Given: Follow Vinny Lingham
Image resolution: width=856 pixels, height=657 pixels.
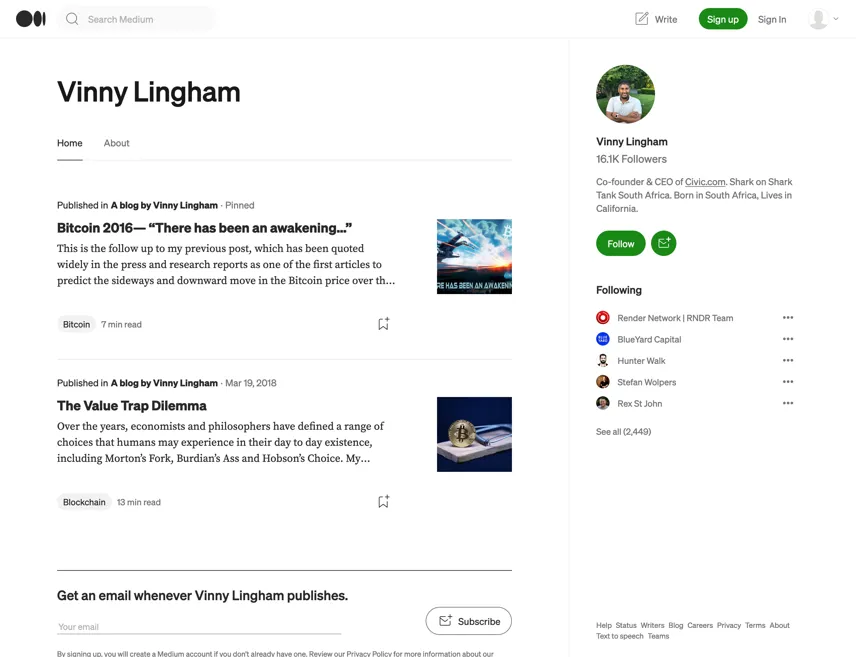Looking at the screenshot, I should pos(621,244).
